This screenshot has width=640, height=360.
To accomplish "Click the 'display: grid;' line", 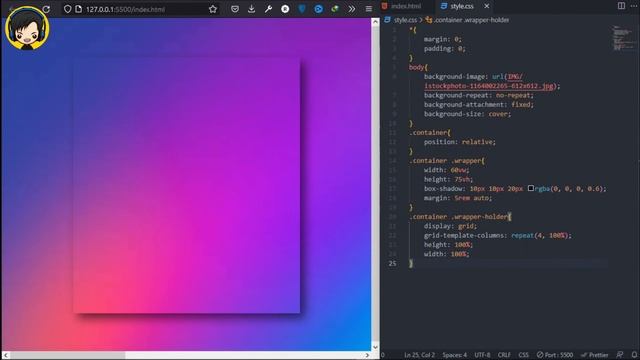I will click(x=450, y=226).
